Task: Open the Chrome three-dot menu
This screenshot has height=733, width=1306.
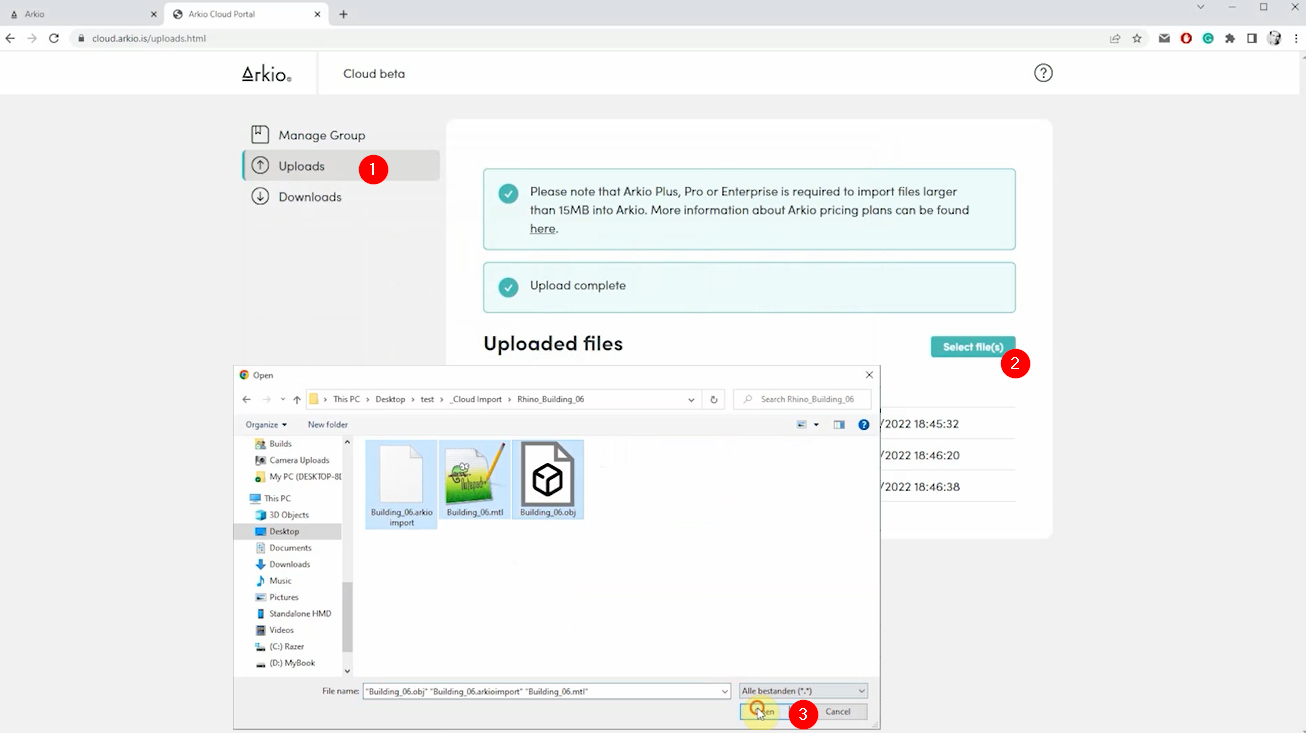Action: coord(1296,38)
